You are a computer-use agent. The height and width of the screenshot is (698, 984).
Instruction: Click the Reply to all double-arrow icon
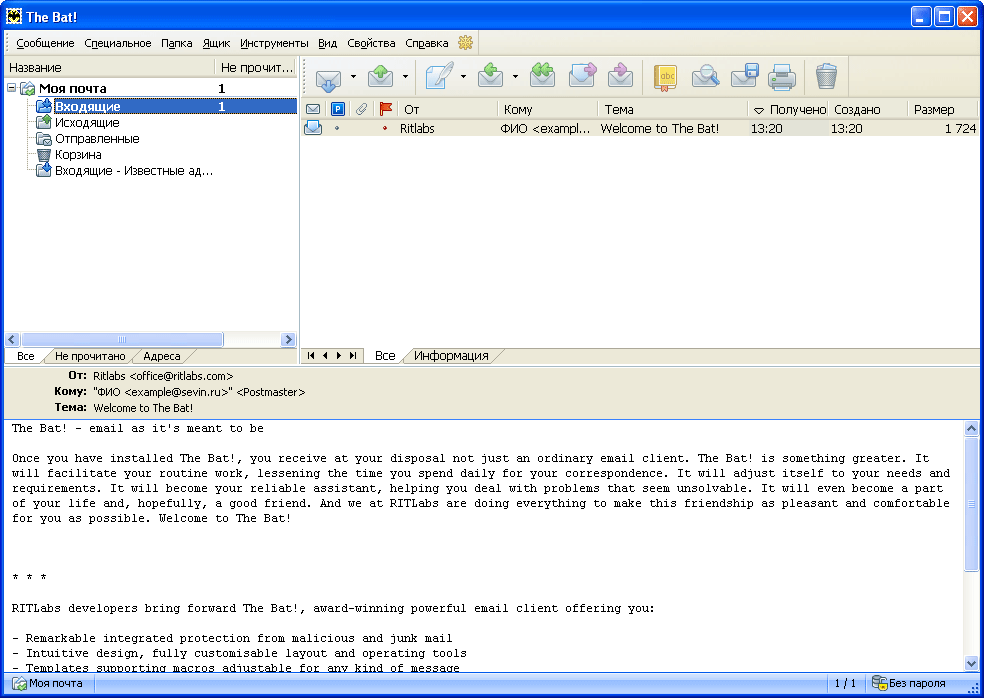(x=542, y=75)
